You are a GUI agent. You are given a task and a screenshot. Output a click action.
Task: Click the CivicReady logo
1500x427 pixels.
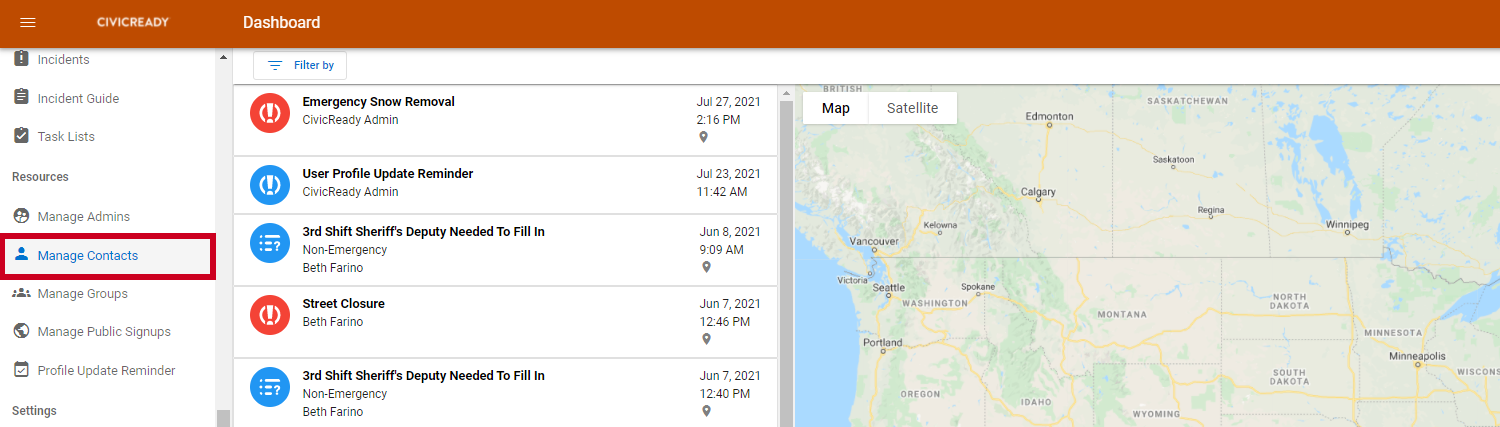132,22
